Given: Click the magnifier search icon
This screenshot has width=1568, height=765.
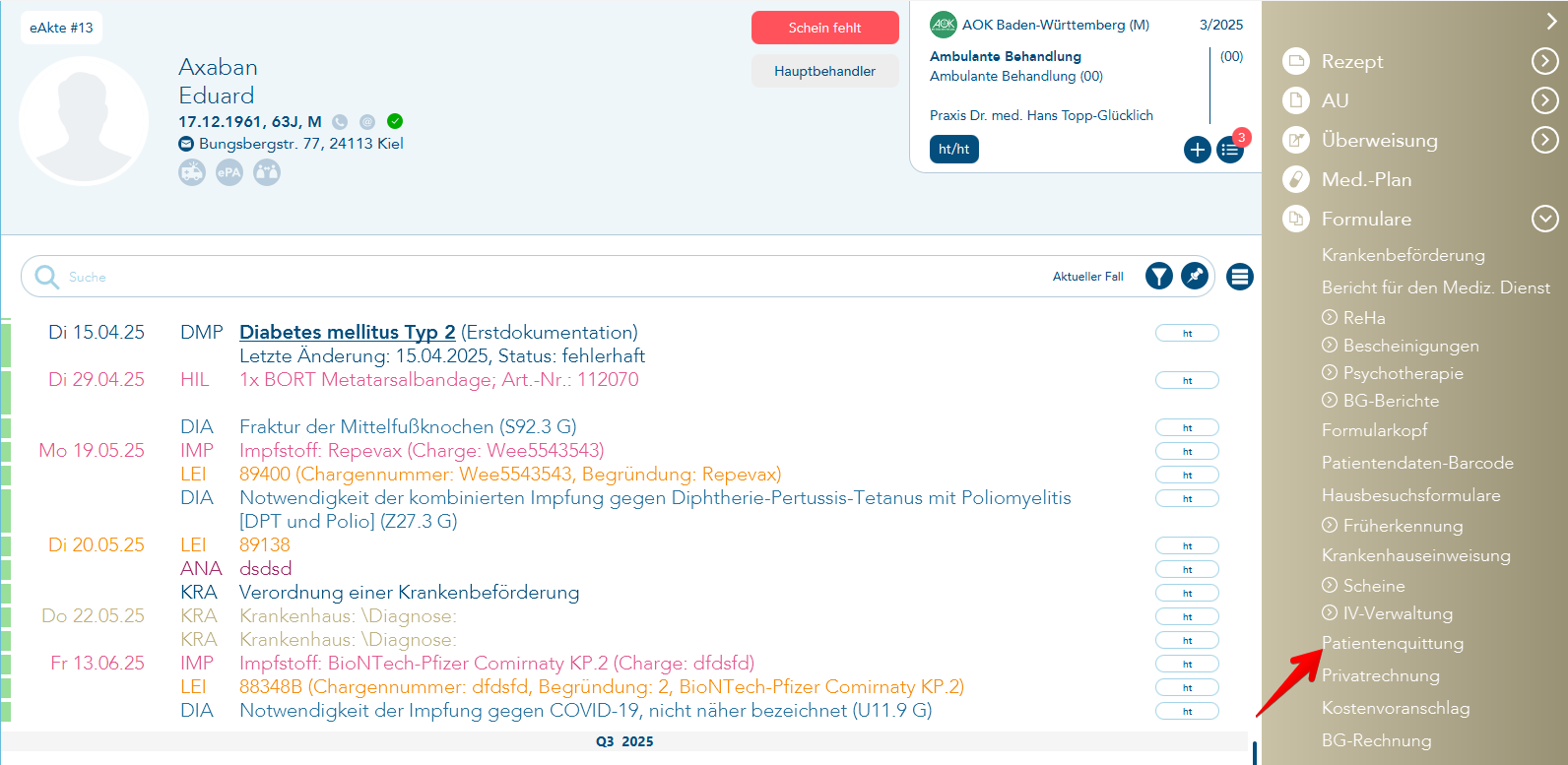Looking at the screenshot, I should [x=46, y=277].
